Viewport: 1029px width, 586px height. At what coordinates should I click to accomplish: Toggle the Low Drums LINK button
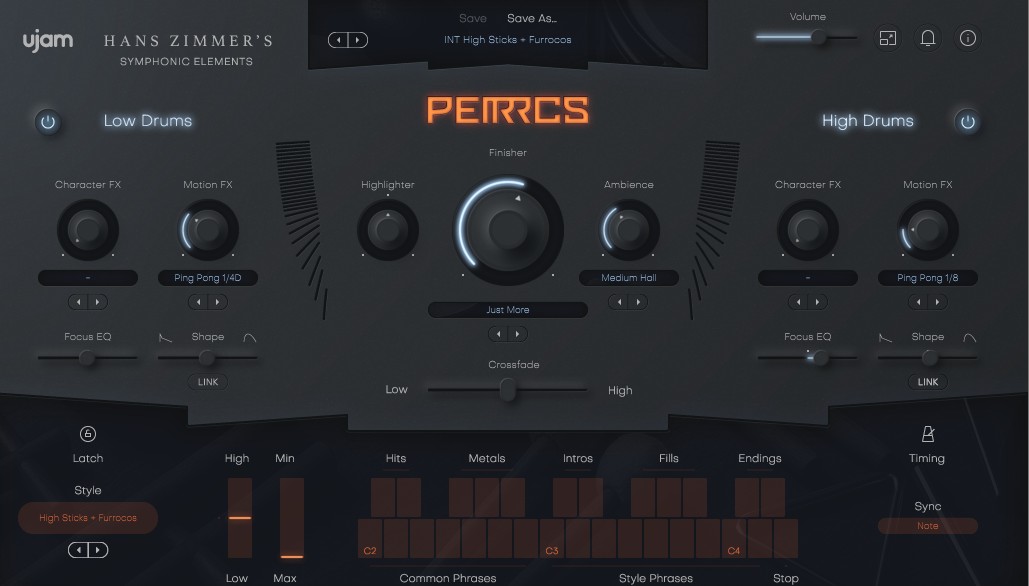pos(208,382)
